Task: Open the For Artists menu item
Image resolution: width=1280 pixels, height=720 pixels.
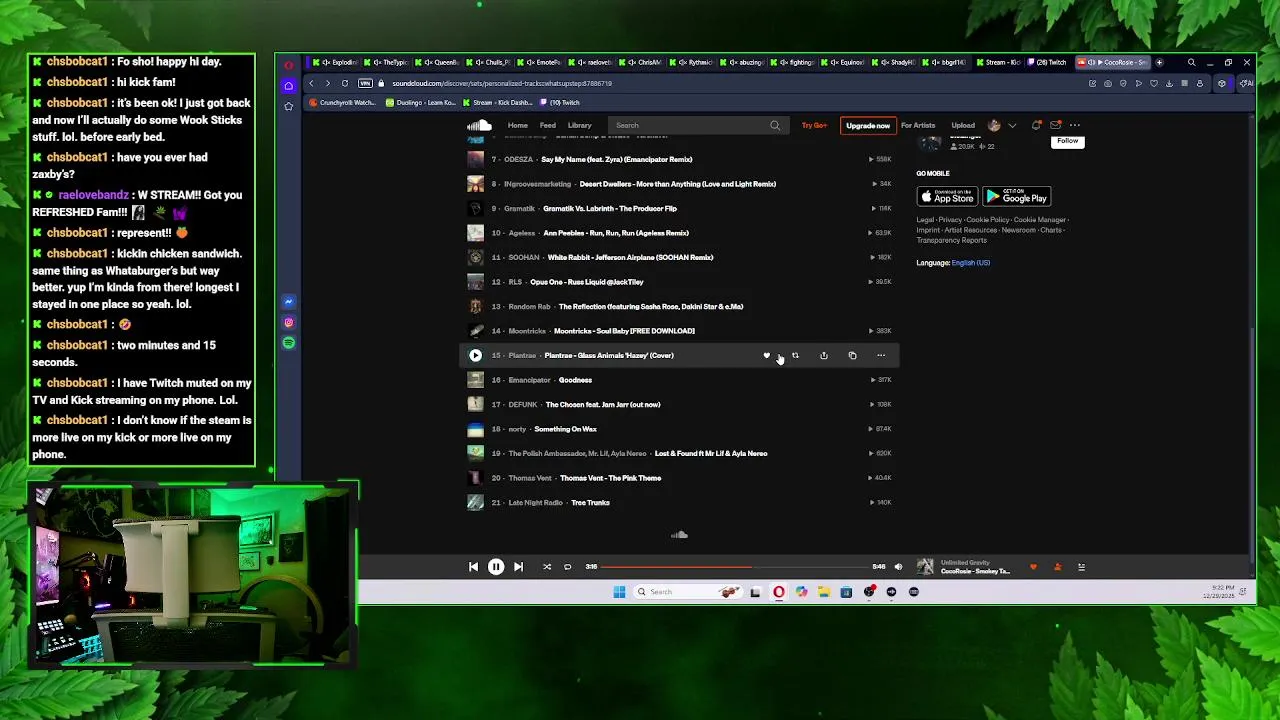Action: (917, 125)
